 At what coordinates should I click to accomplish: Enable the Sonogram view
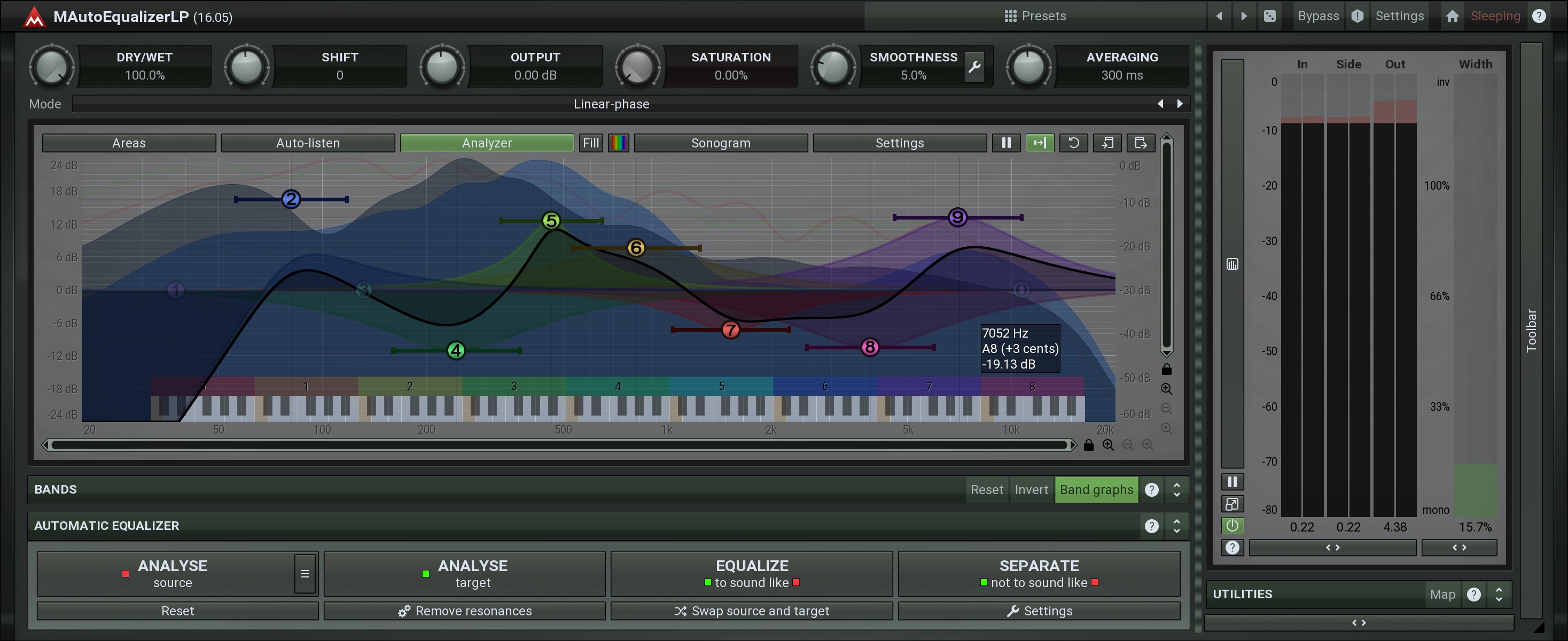(x=721, y=143)
